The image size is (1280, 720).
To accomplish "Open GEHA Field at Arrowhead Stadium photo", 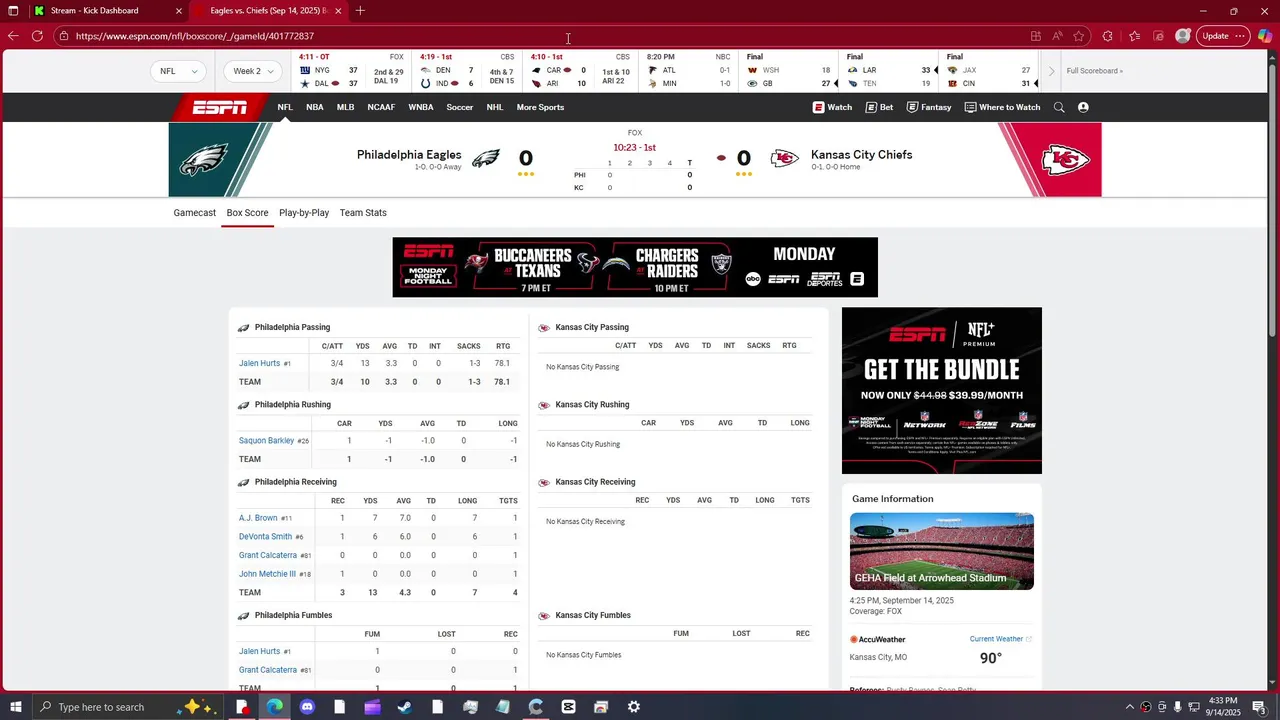I will click(942, 551).
